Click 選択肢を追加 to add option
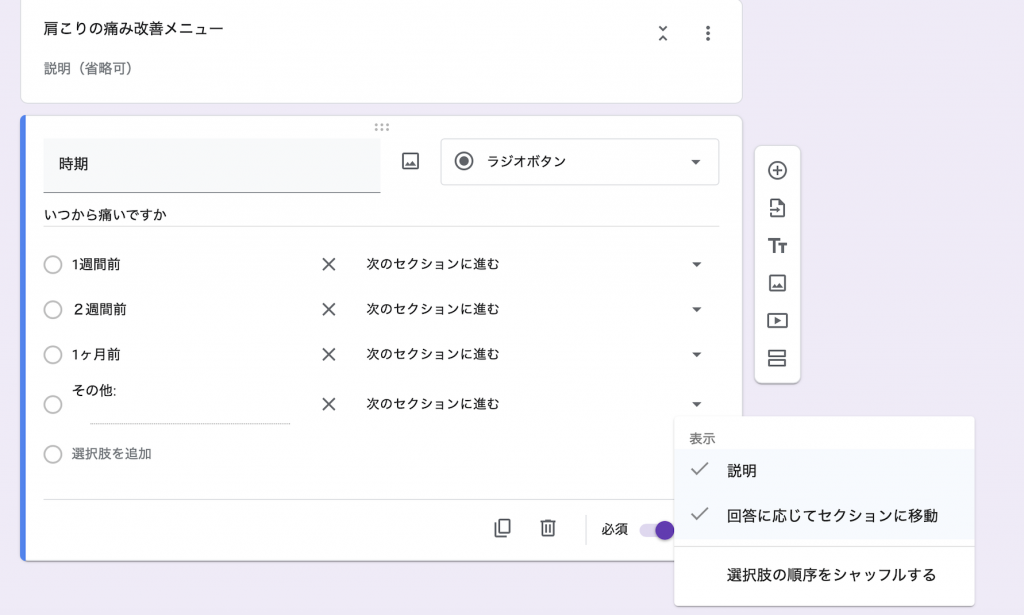 [x=111, y=454]
